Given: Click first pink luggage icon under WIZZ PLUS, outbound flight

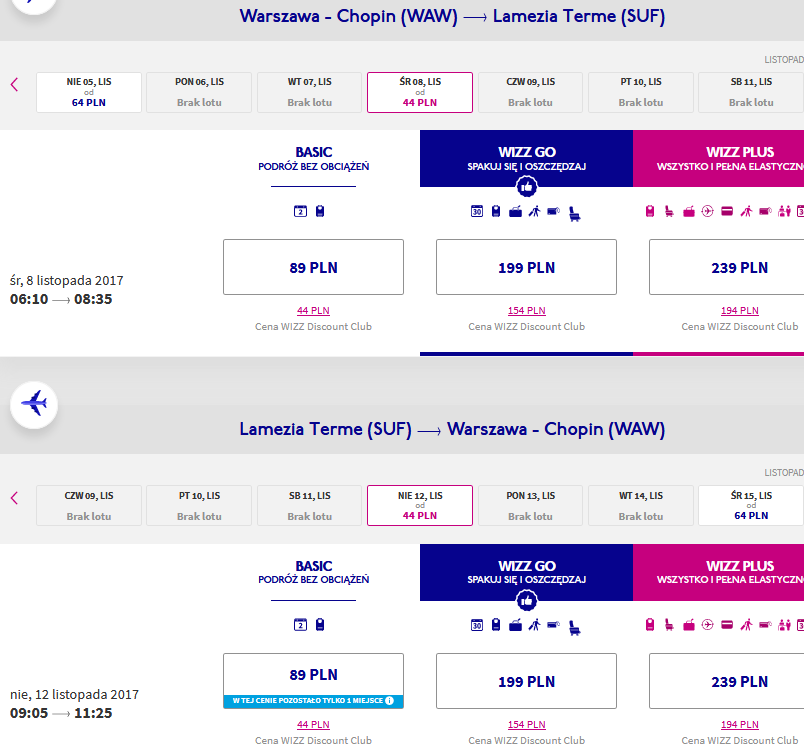Looking at the screenshot, I should click(x=650, y=211).
